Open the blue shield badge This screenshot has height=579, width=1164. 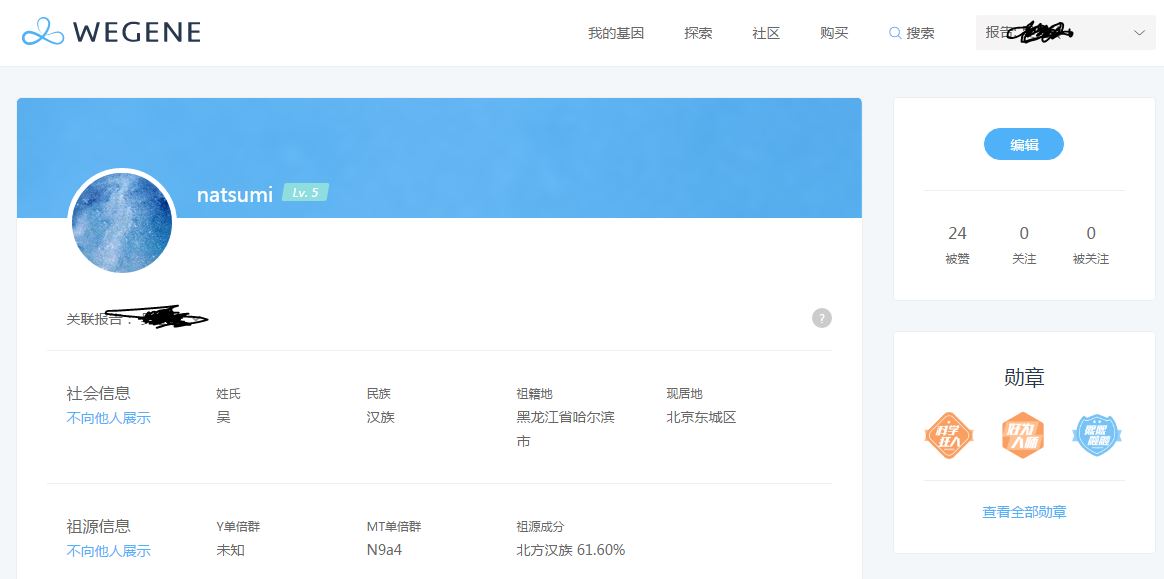tap(1097, 436)
